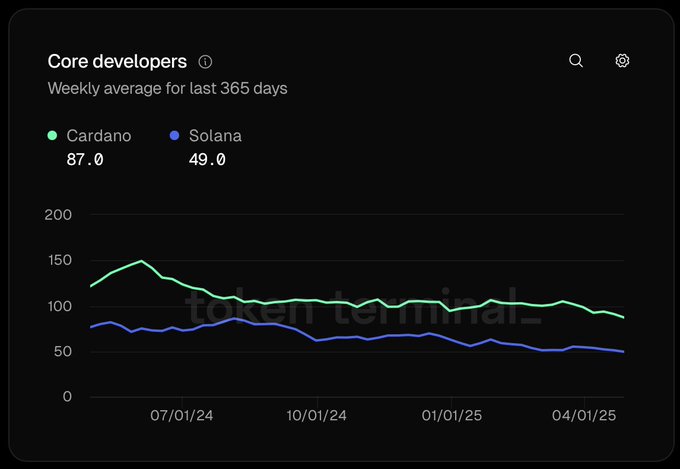This screenshot has height=469, width=680.
Task: Click the blue Solana legend dot
Action: click(174, 135)
